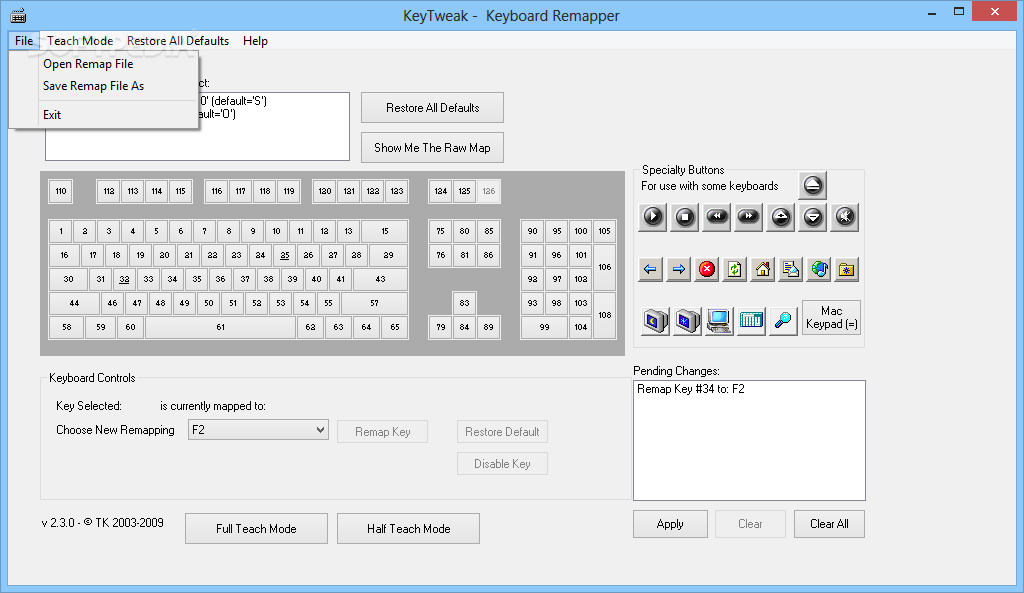Close the open File menu

(x=24, y=40)
